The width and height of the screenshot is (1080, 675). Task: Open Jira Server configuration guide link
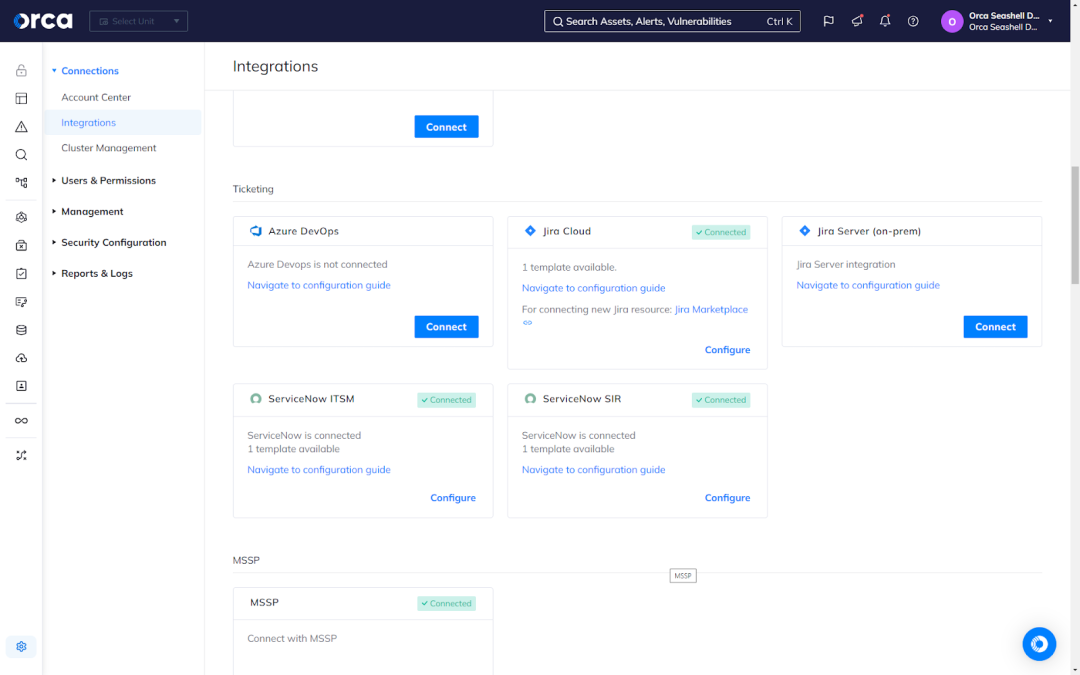(x=868, y=285)
